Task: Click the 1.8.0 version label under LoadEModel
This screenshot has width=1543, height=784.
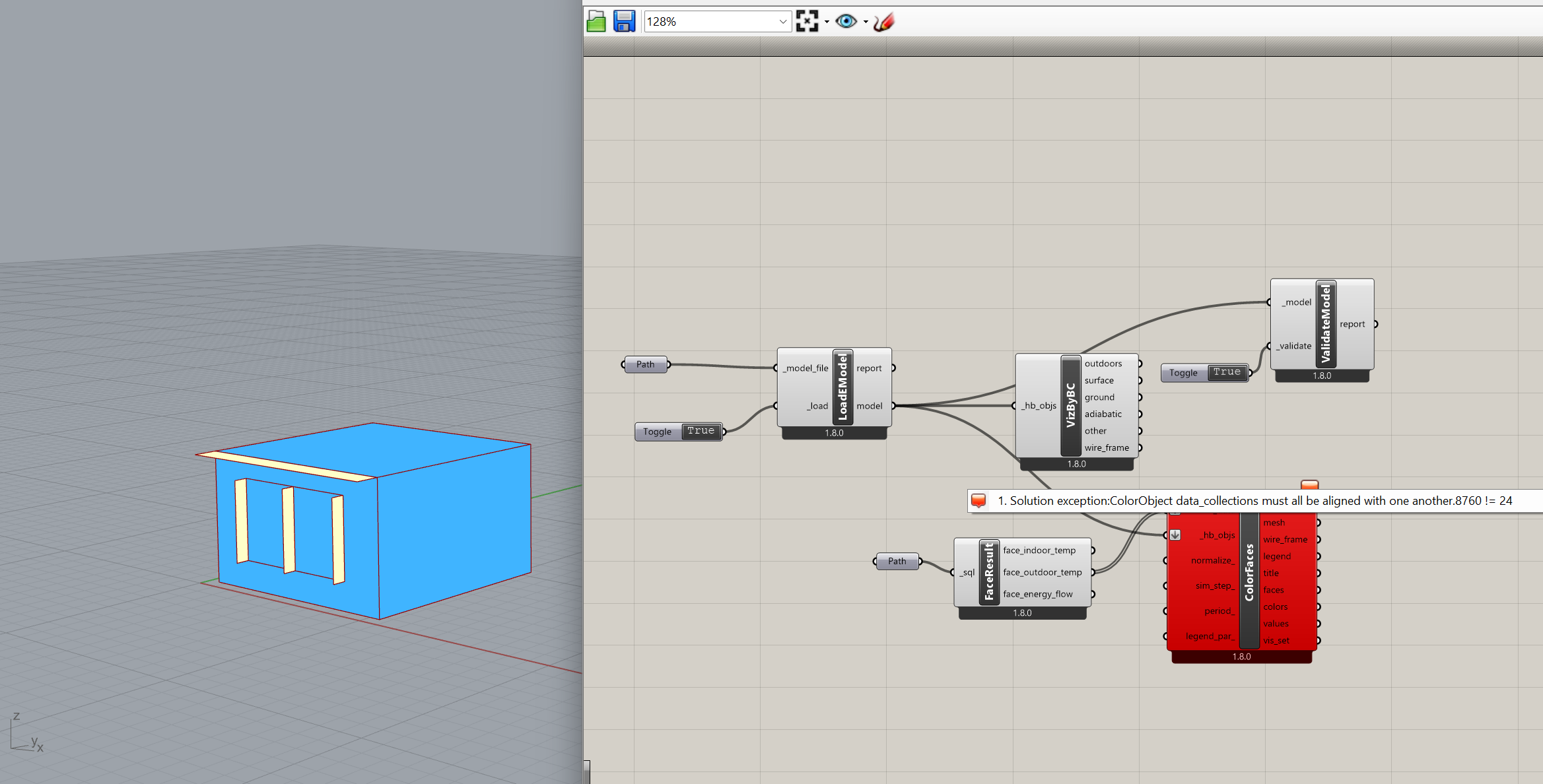Action: click(x=834, y=433)
